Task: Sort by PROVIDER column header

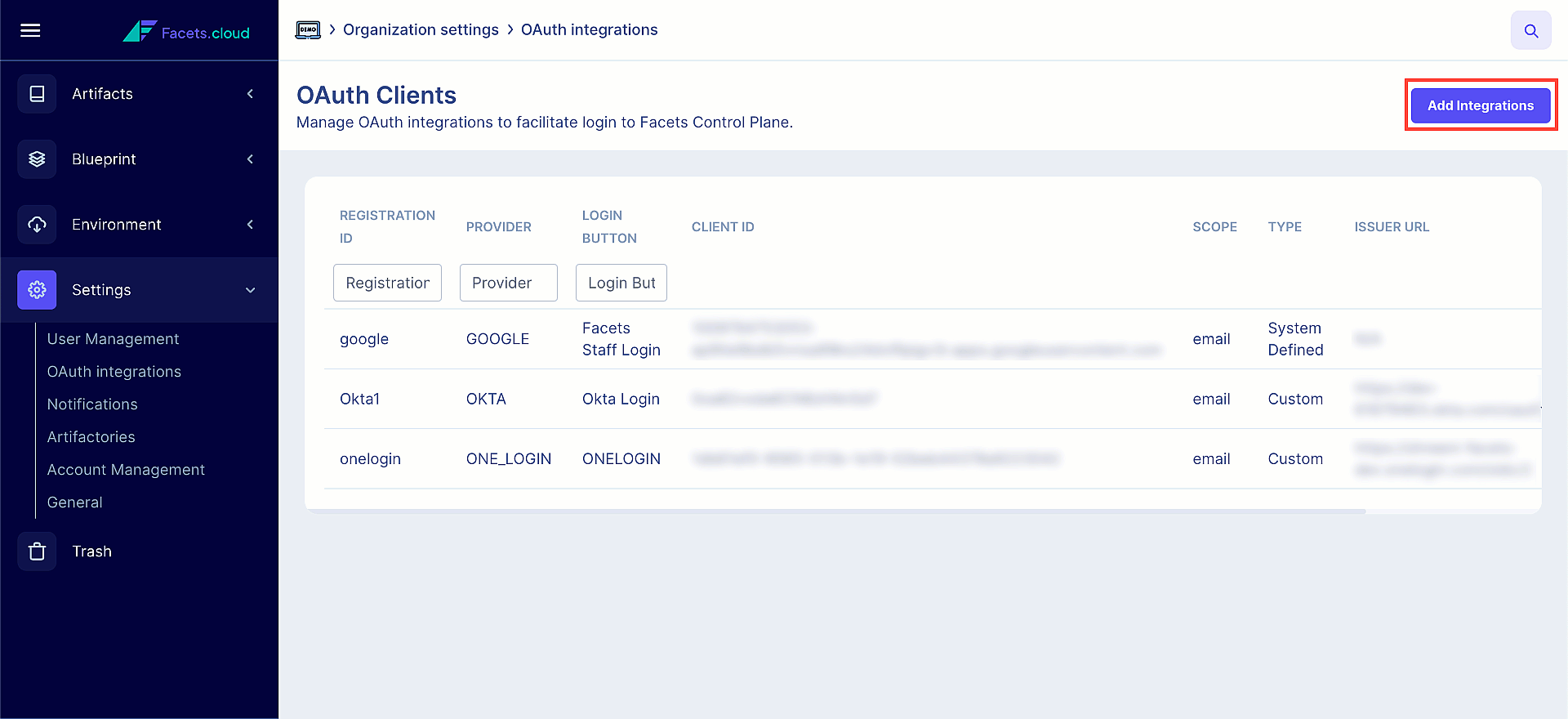Action: coord(499,227)
